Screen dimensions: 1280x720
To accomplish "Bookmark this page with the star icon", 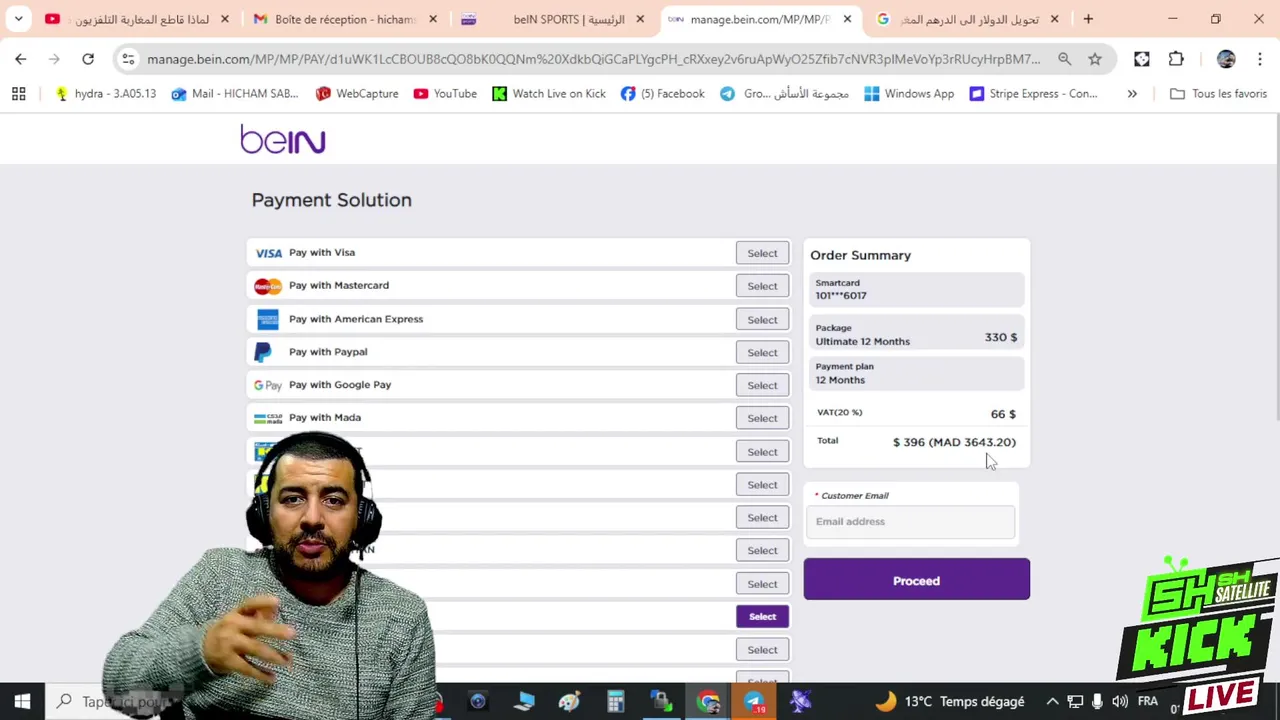I will click(x=1095, y=59).
